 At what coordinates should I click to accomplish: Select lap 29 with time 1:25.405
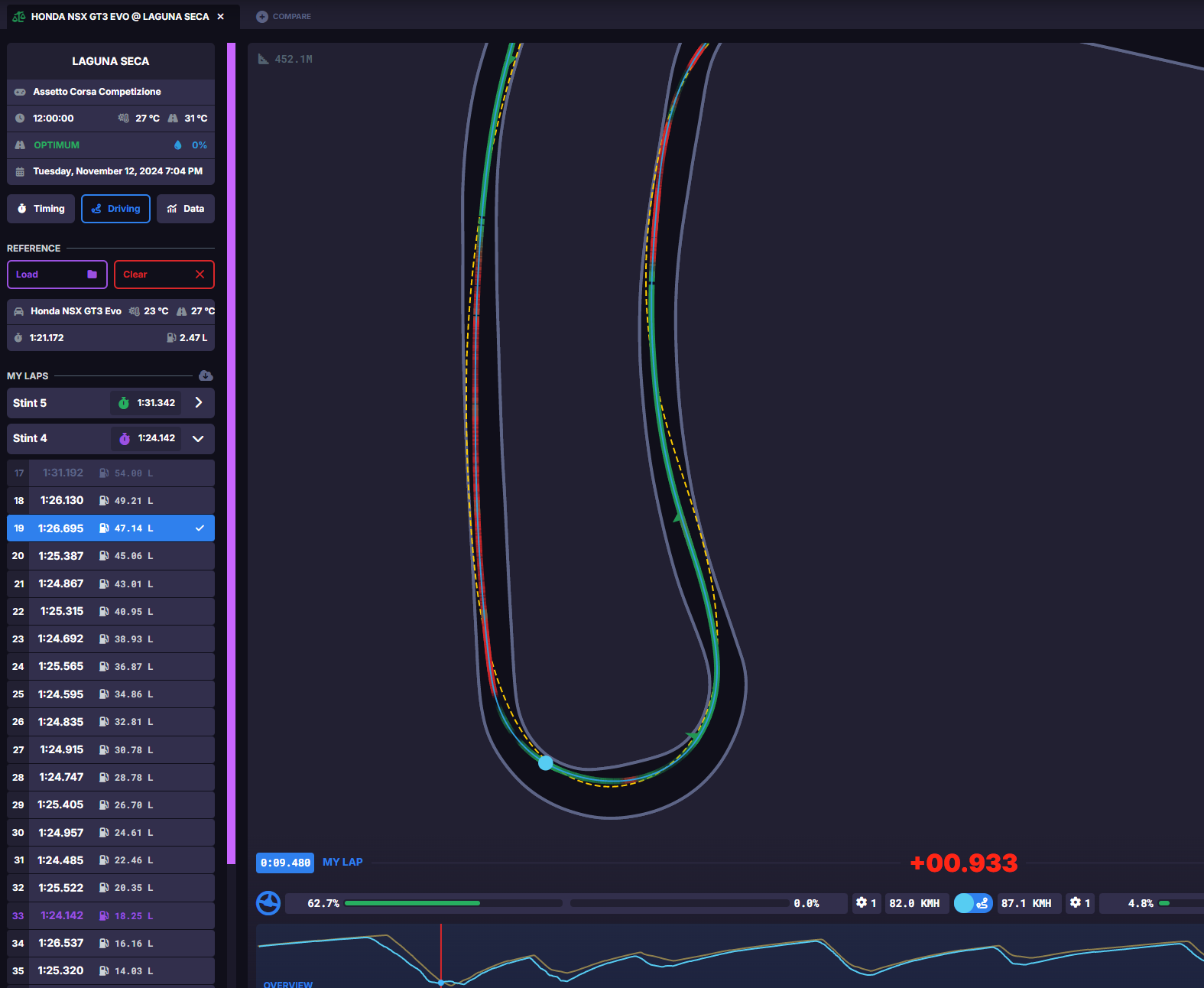click(x=111, y=804)
